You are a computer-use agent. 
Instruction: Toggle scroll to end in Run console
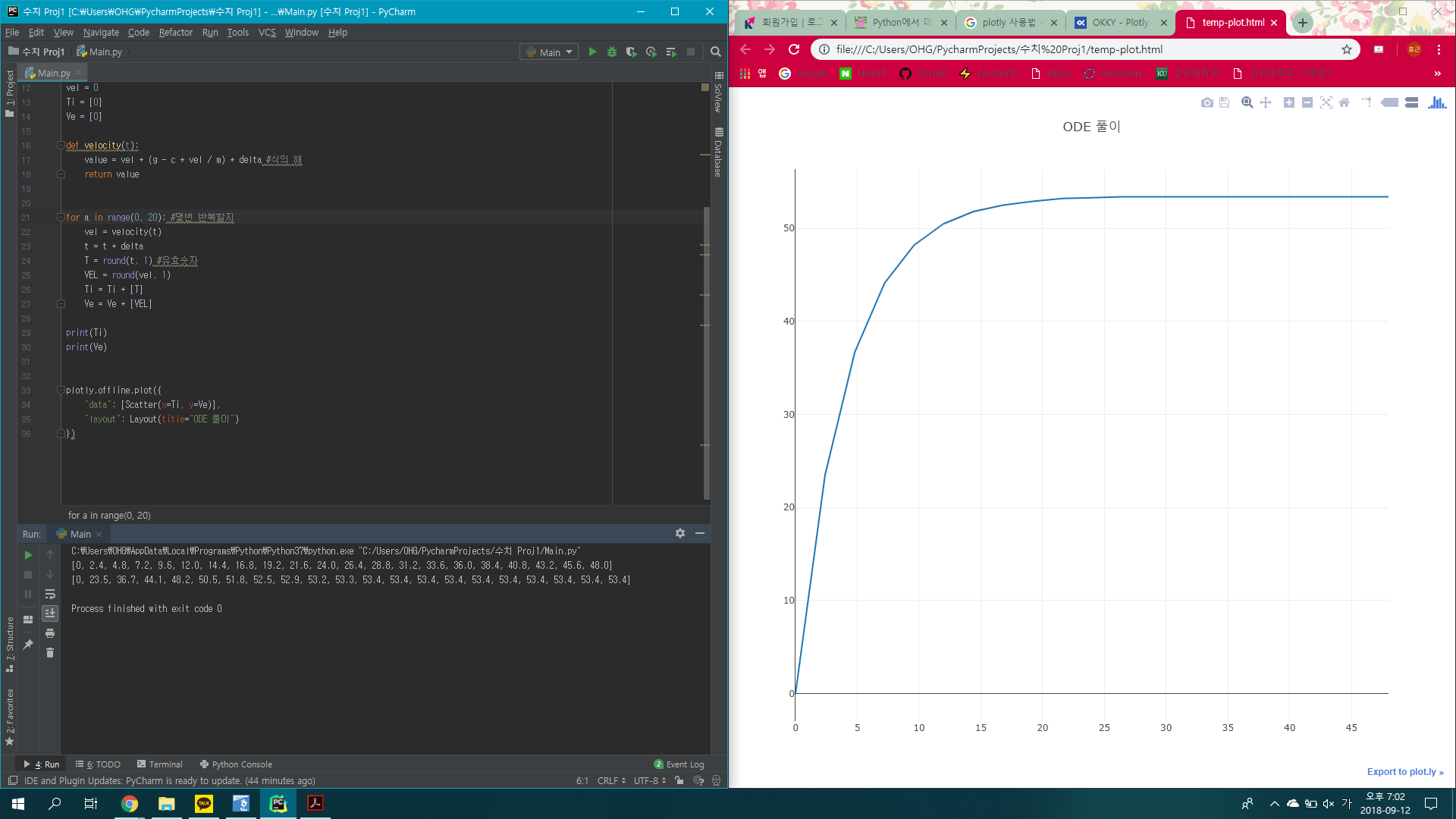point(50,613)
